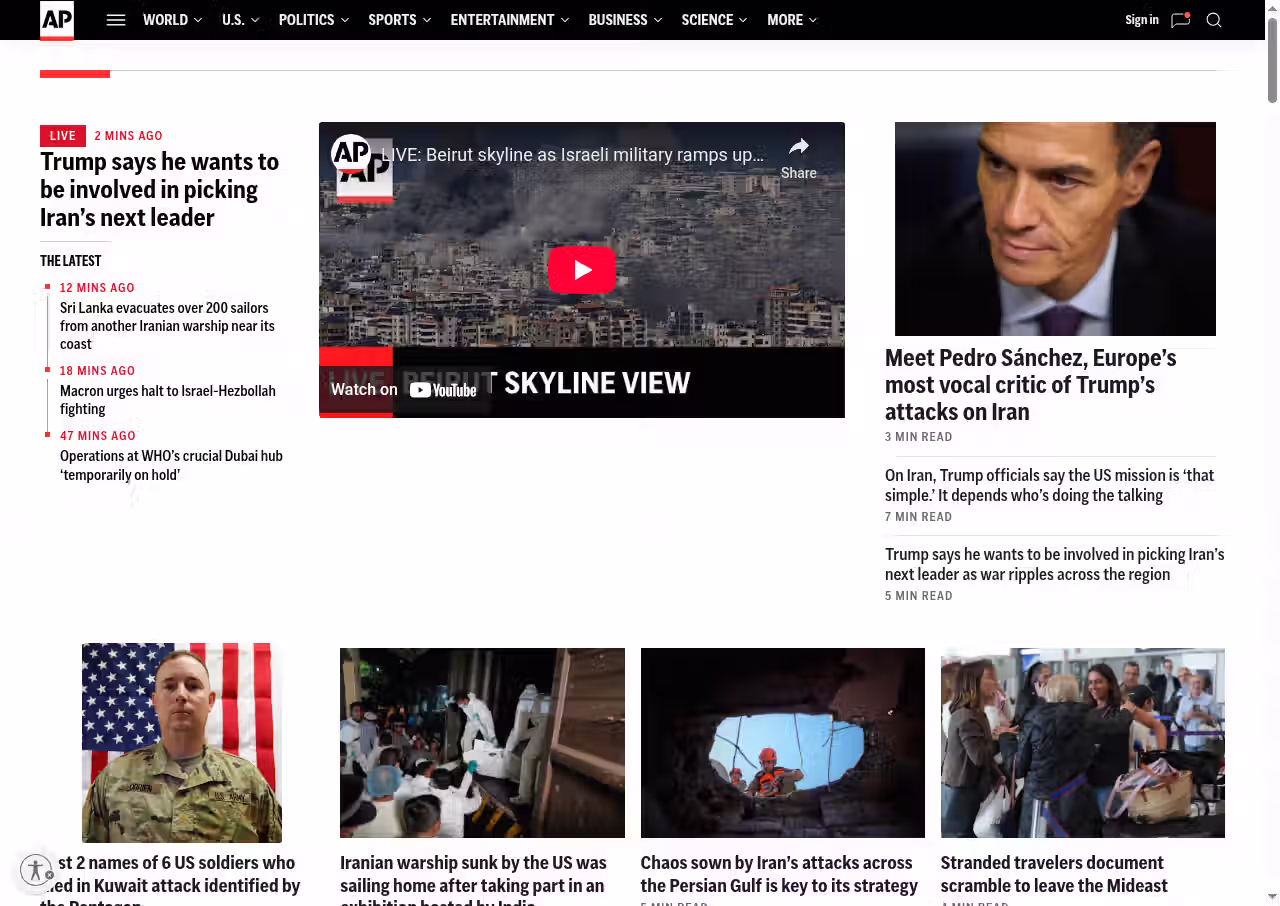Viewport: 1280px width, 906px height.
Task: Click the AP logo in header
Action: [57, 20]
